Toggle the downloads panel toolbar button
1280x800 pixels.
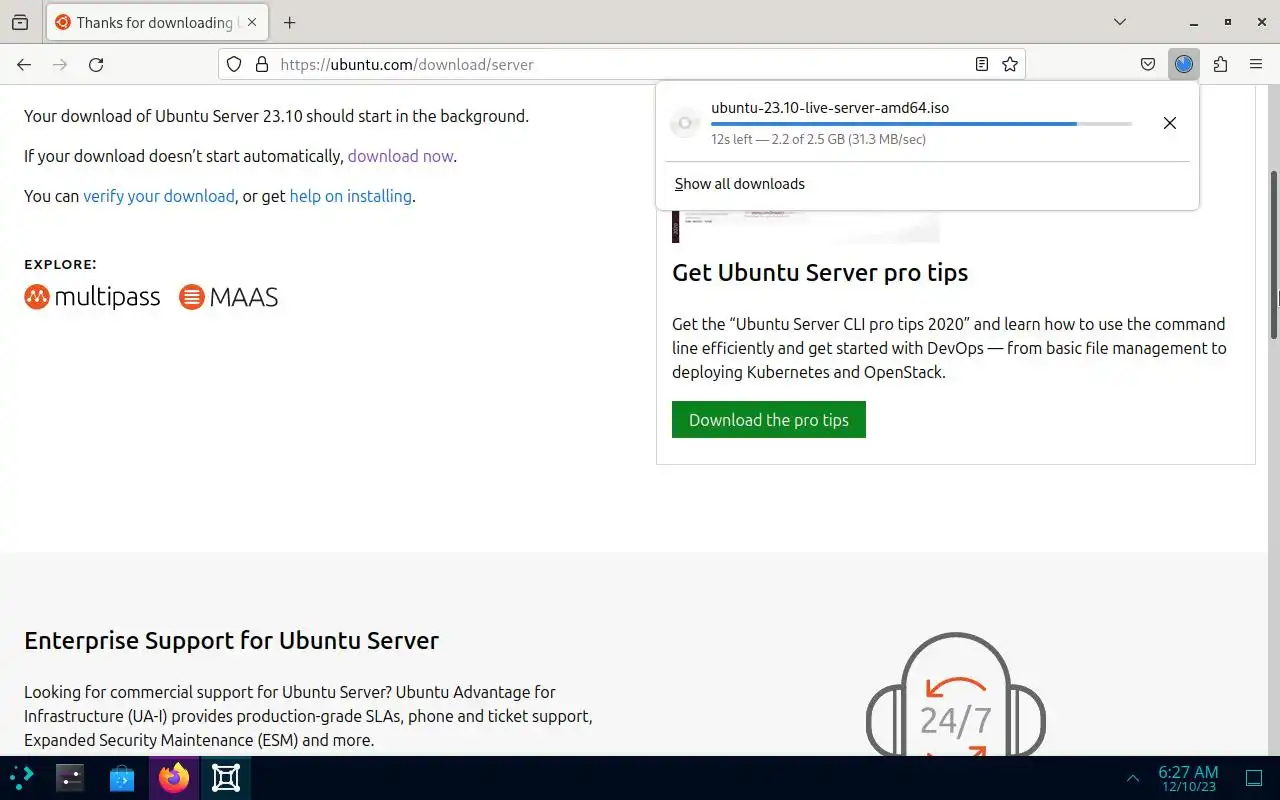click(x=1184, y=64)
